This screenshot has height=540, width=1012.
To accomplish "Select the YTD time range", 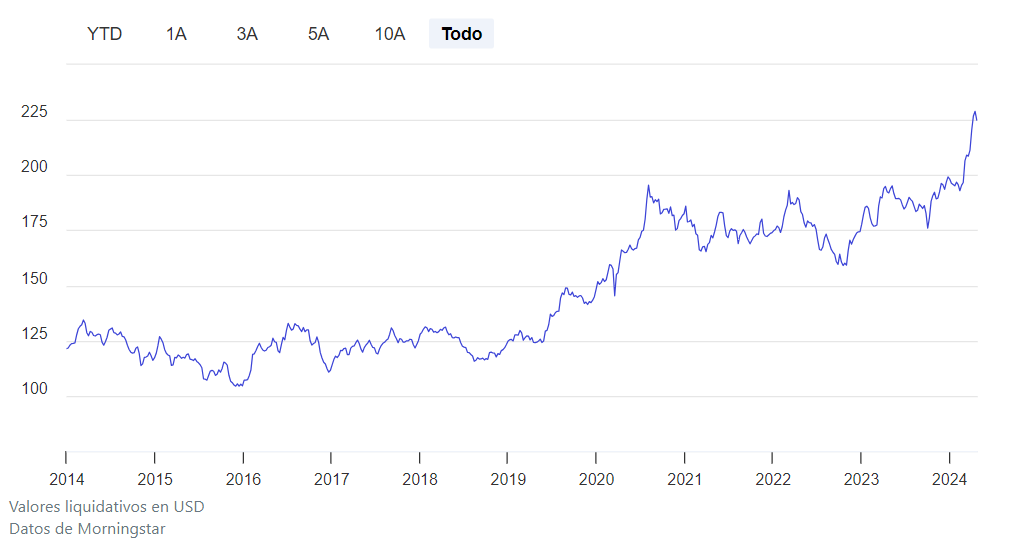I will click(105, 34).
